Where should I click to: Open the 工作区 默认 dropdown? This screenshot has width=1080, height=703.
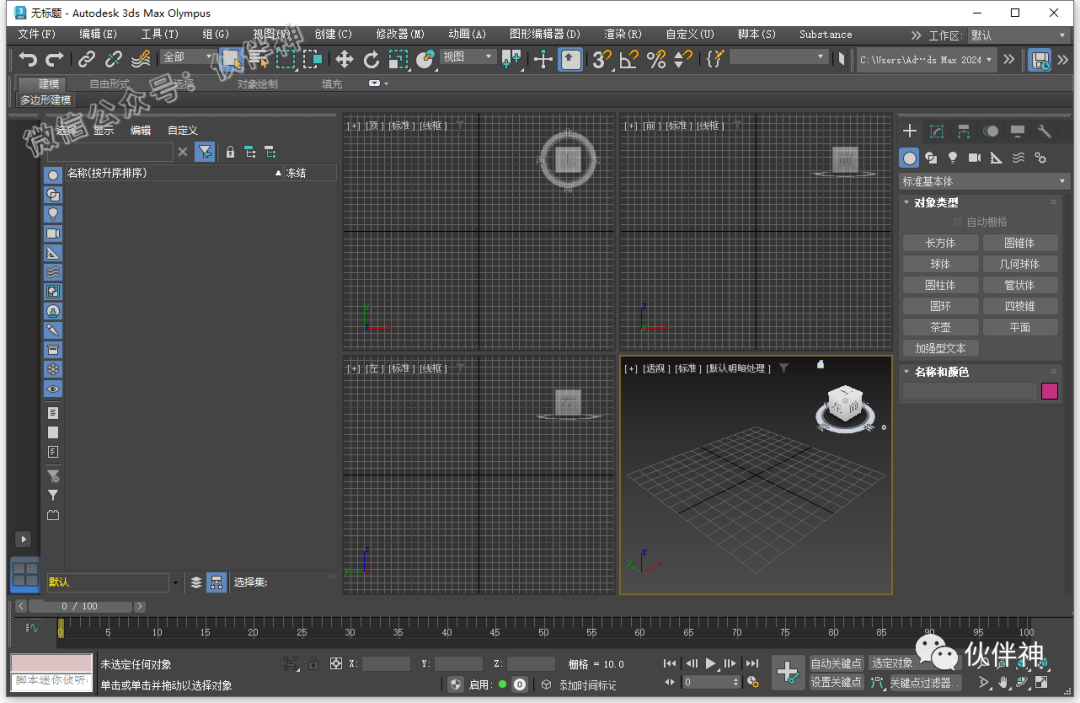tap(1017, 35)
